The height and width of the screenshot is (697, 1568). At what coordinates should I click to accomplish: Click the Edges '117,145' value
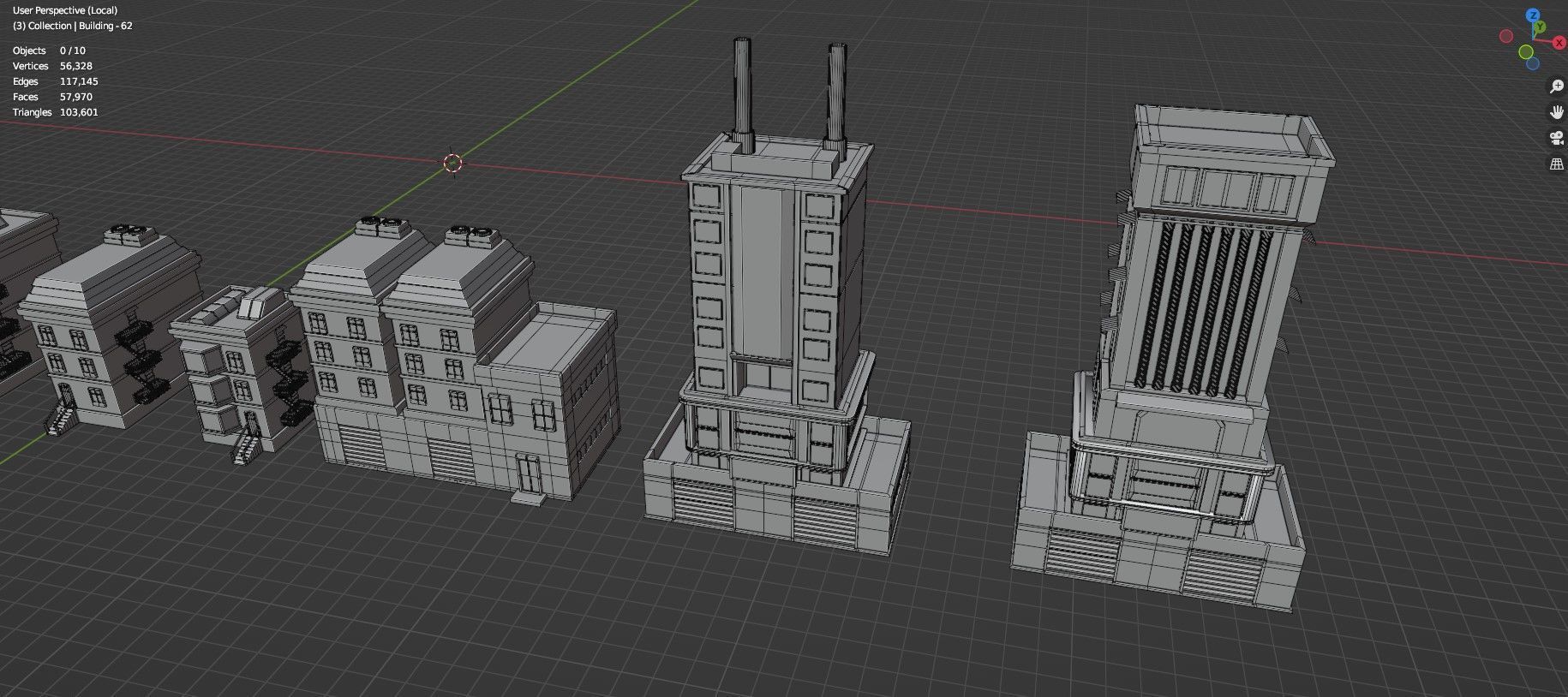79,81
